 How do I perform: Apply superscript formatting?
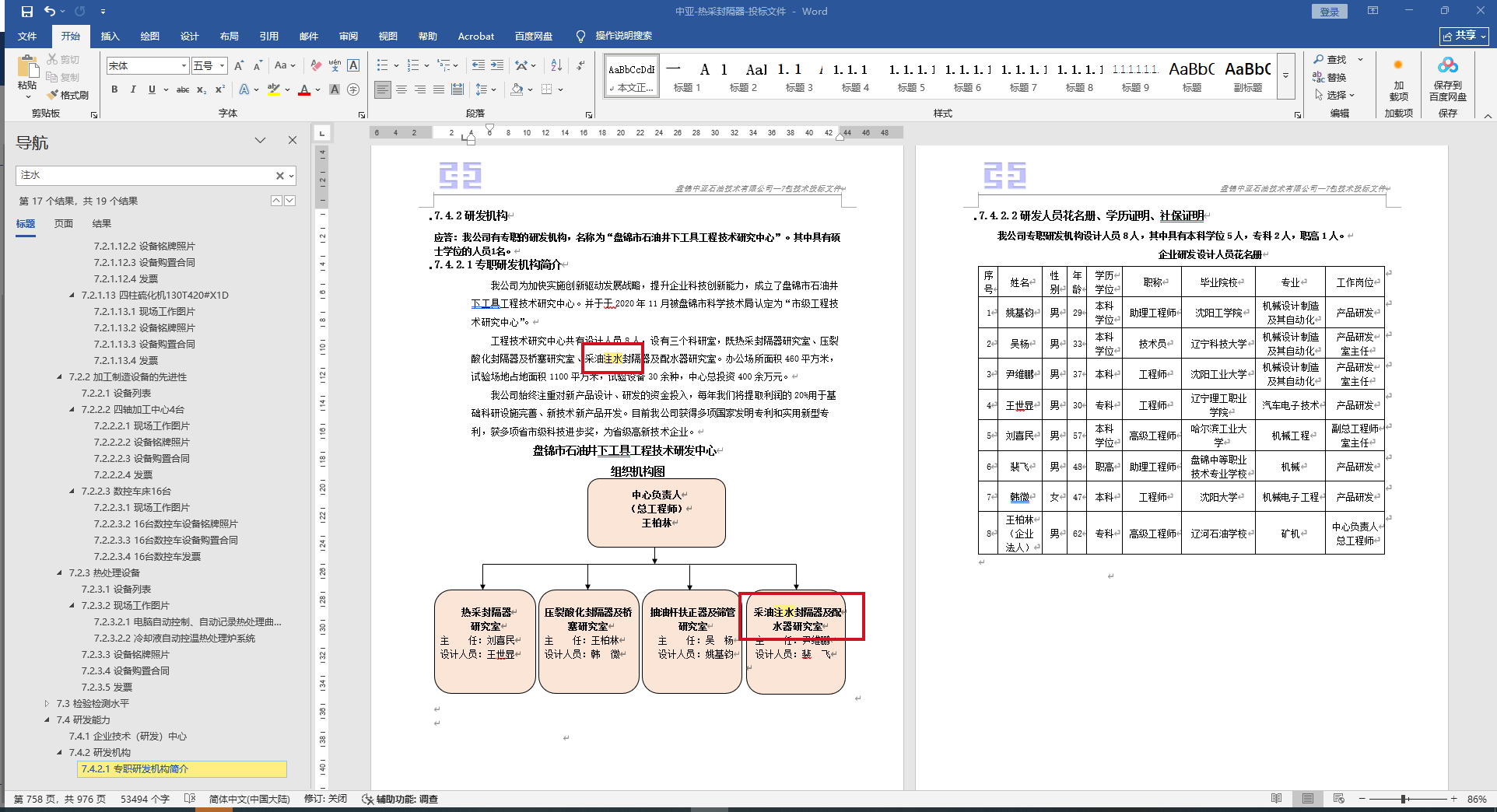220,89
